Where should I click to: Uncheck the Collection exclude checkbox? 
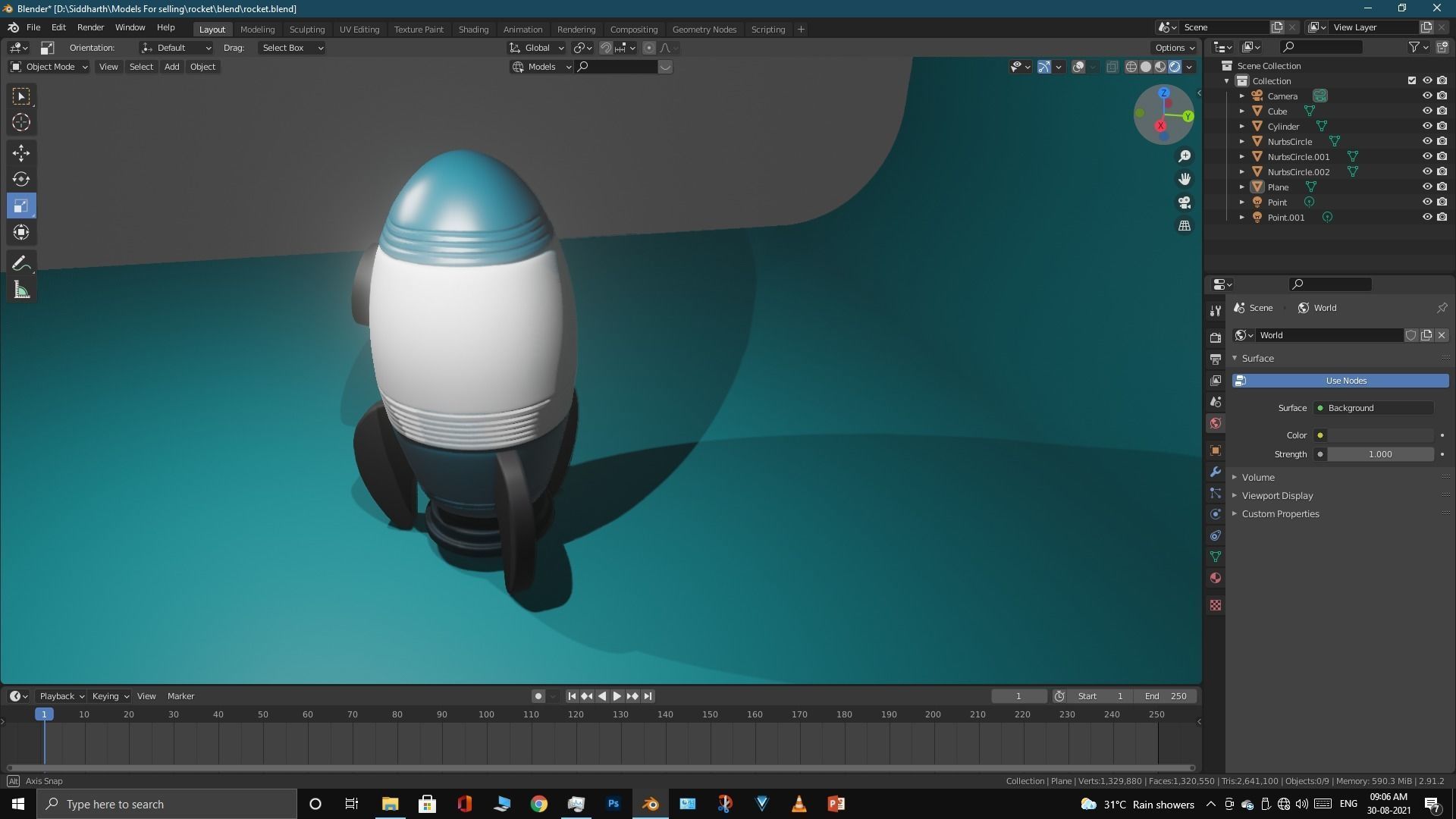click(x=1411, y=80)
